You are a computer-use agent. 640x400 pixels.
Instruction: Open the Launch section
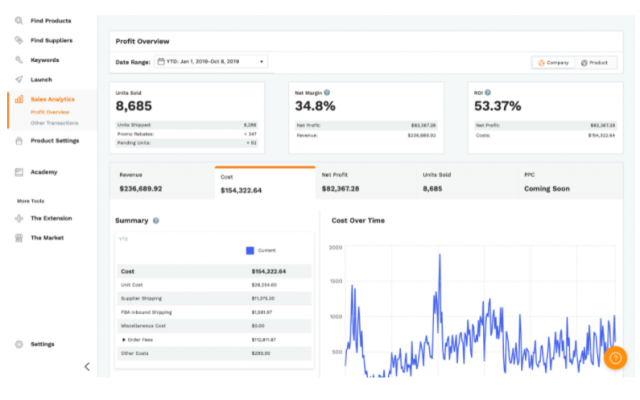41,80
